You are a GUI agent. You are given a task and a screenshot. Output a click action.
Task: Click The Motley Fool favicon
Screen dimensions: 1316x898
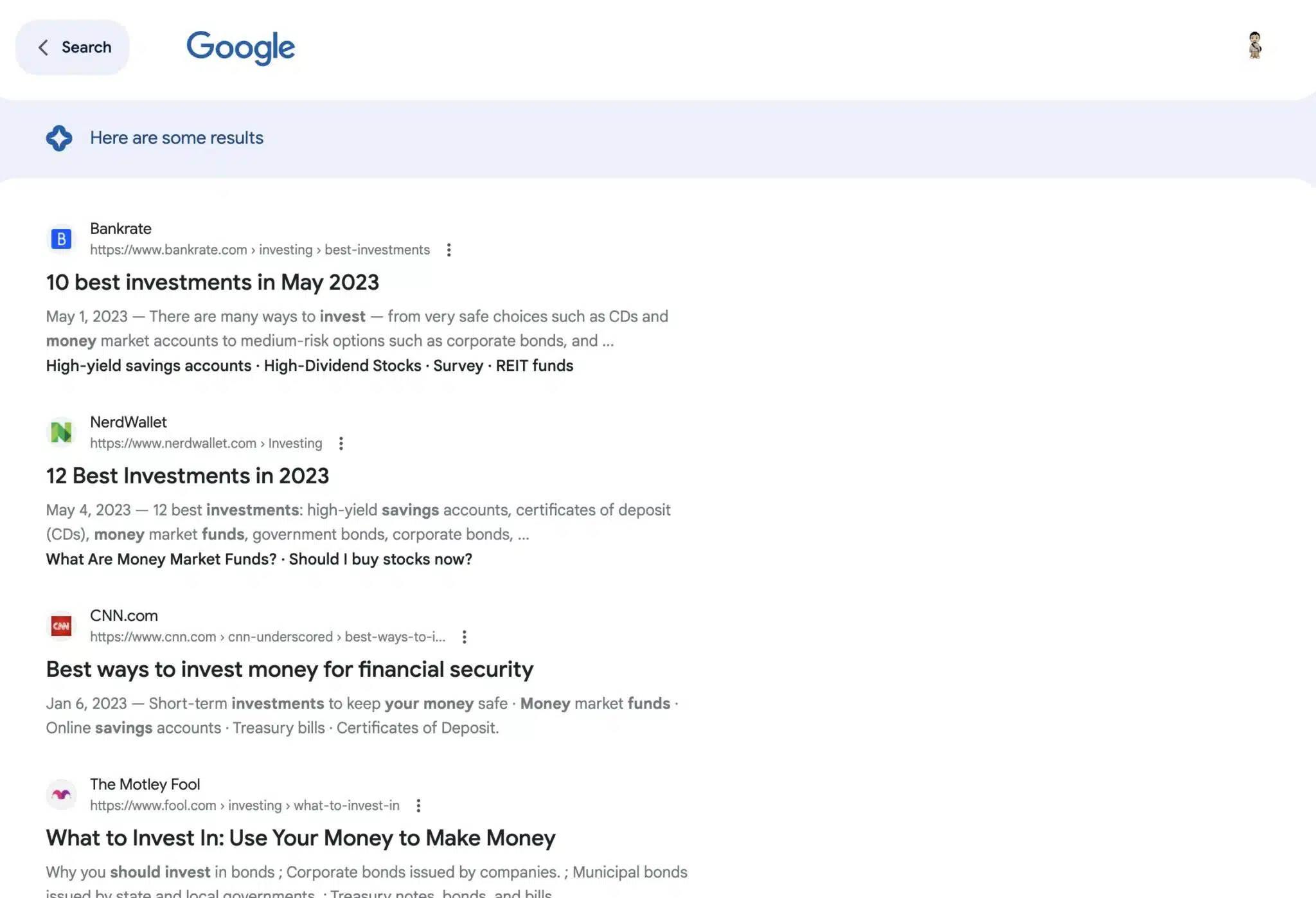61,795
